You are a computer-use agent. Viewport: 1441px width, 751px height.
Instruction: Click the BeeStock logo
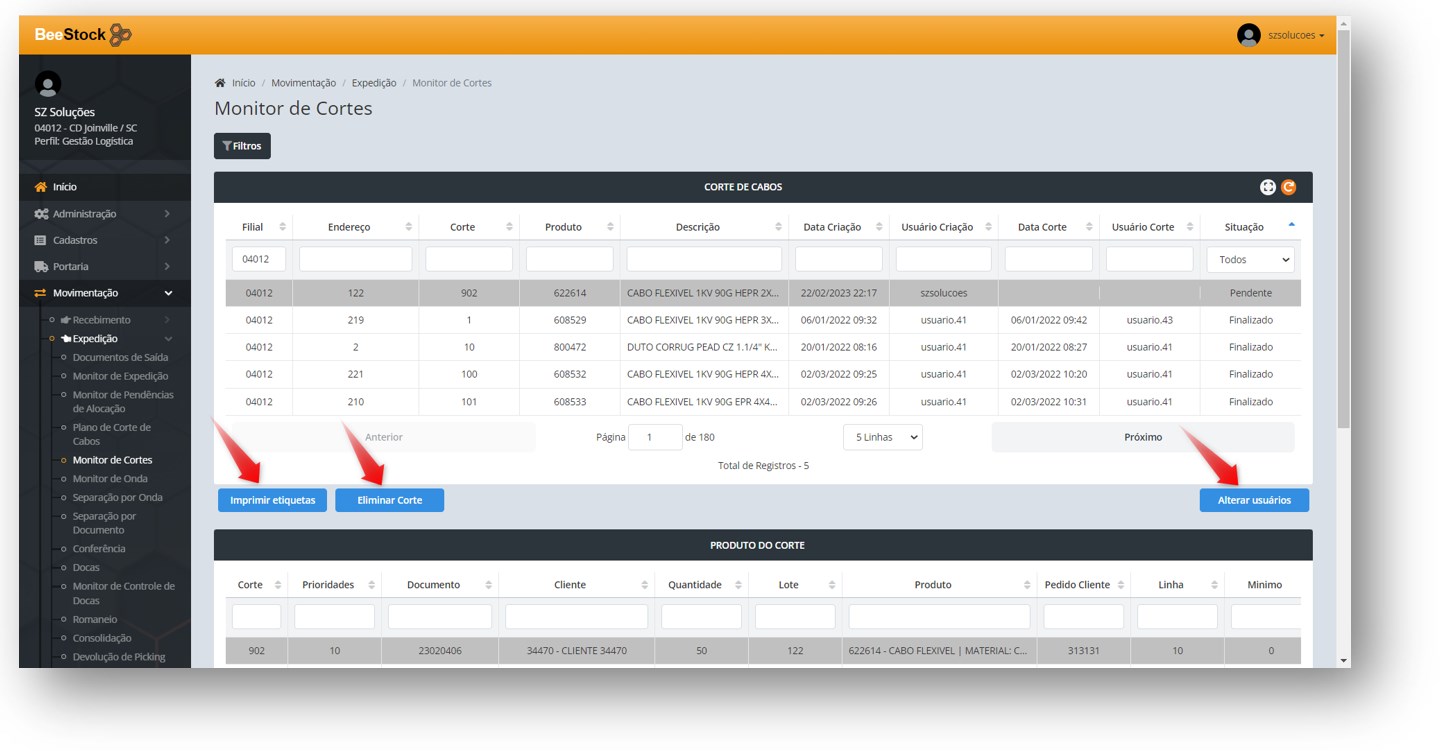pyautogui.click(x=83, y=35)
